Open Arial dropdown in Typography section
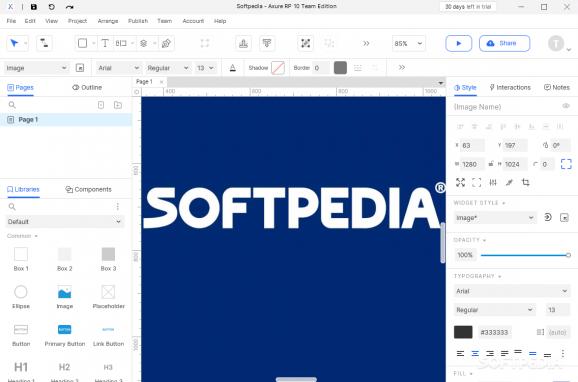 [x=512, y=291]
